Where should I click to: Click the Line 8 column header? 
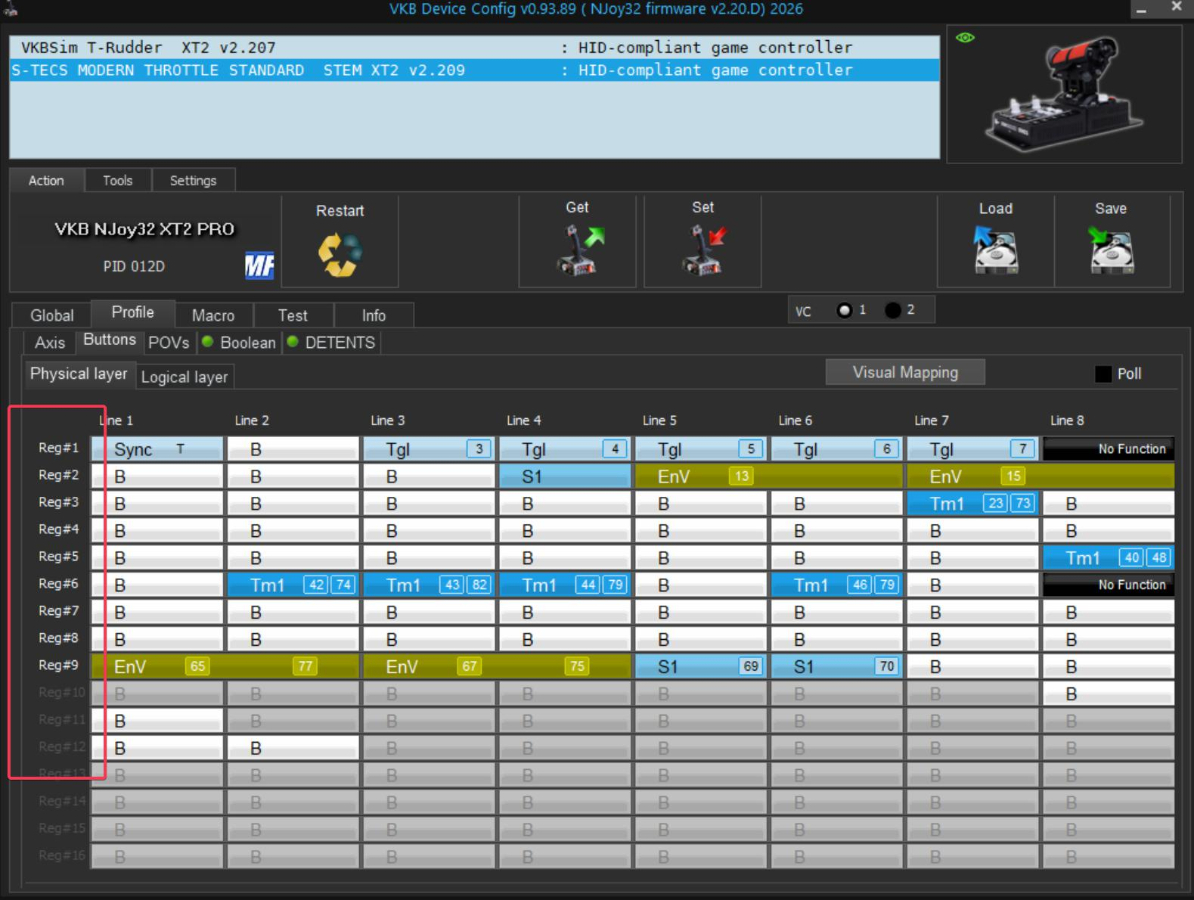pyautogui.click(x=1067, y=420)
